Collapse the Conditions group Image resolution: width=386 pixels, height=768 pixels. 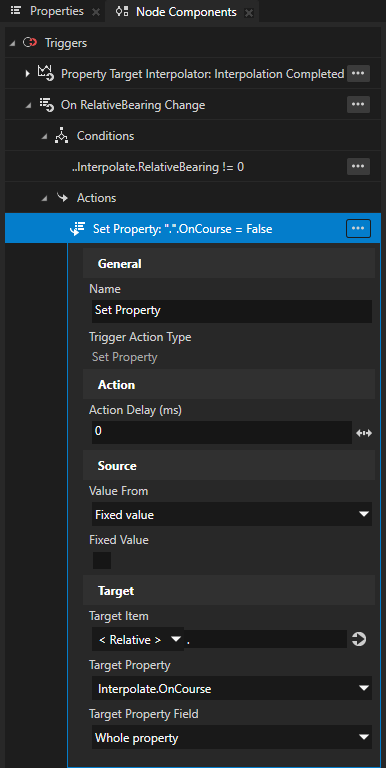tap(44, 136)
